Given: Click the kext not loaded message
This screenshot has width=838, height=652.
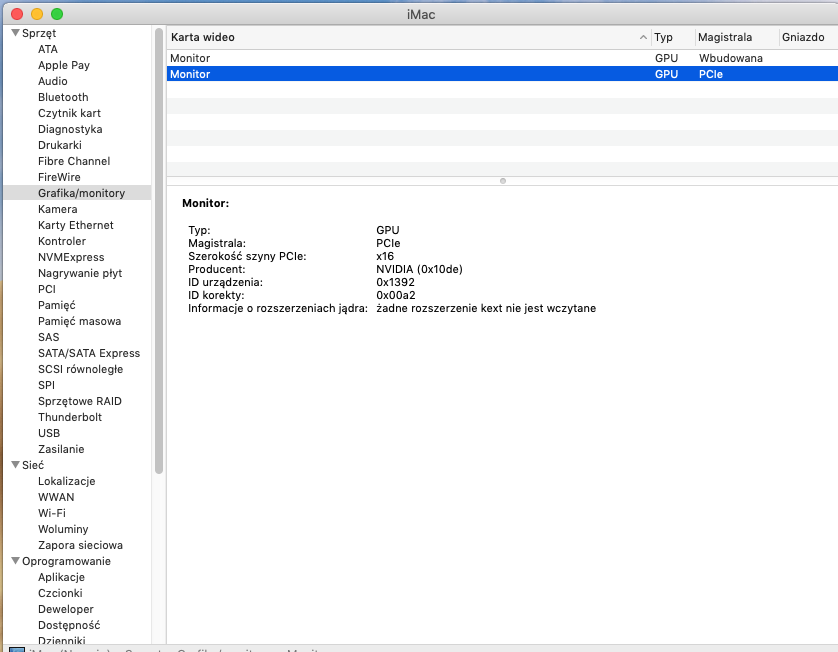Looking at the screenshot, I should tap(486, 308).
